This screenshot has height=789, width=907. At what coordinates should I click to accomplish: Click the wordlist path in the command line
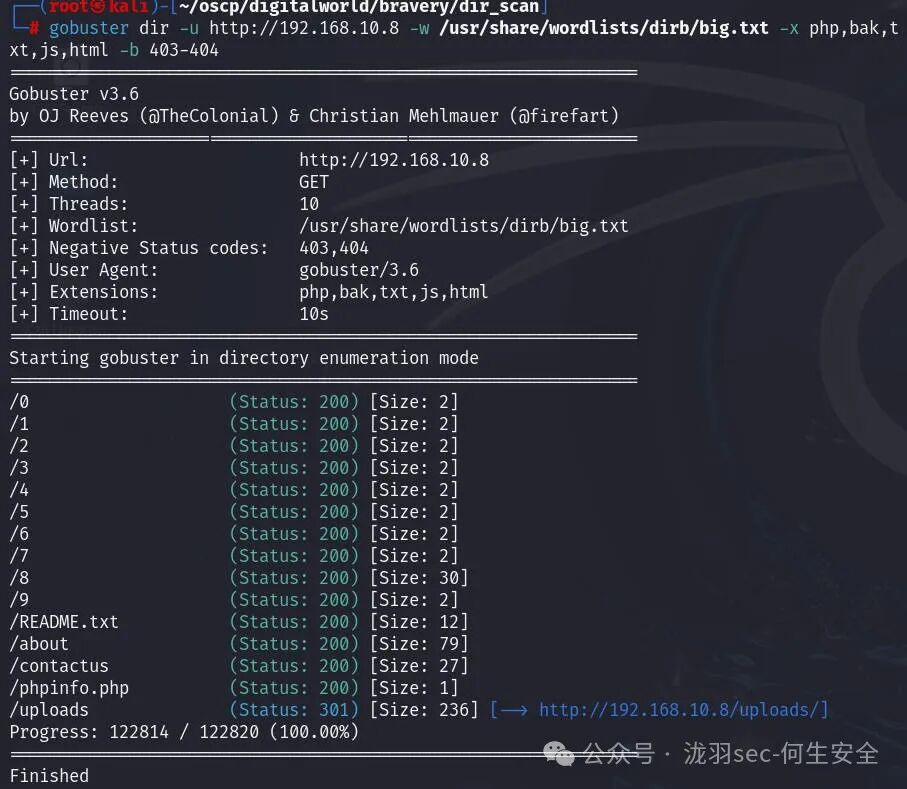coord(604,28)
